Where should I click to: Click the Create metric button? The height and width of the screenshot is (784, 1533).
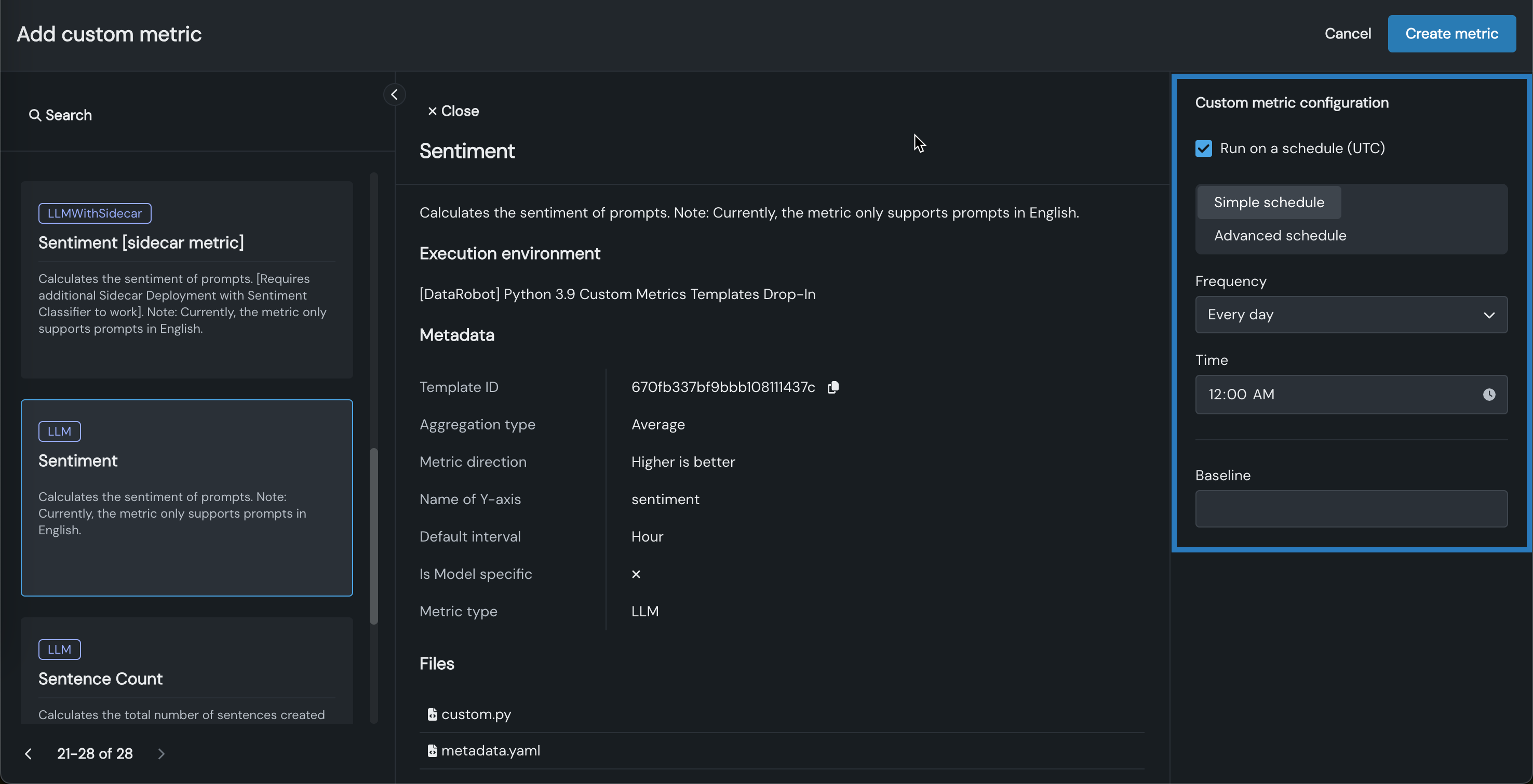[1451, 34]
